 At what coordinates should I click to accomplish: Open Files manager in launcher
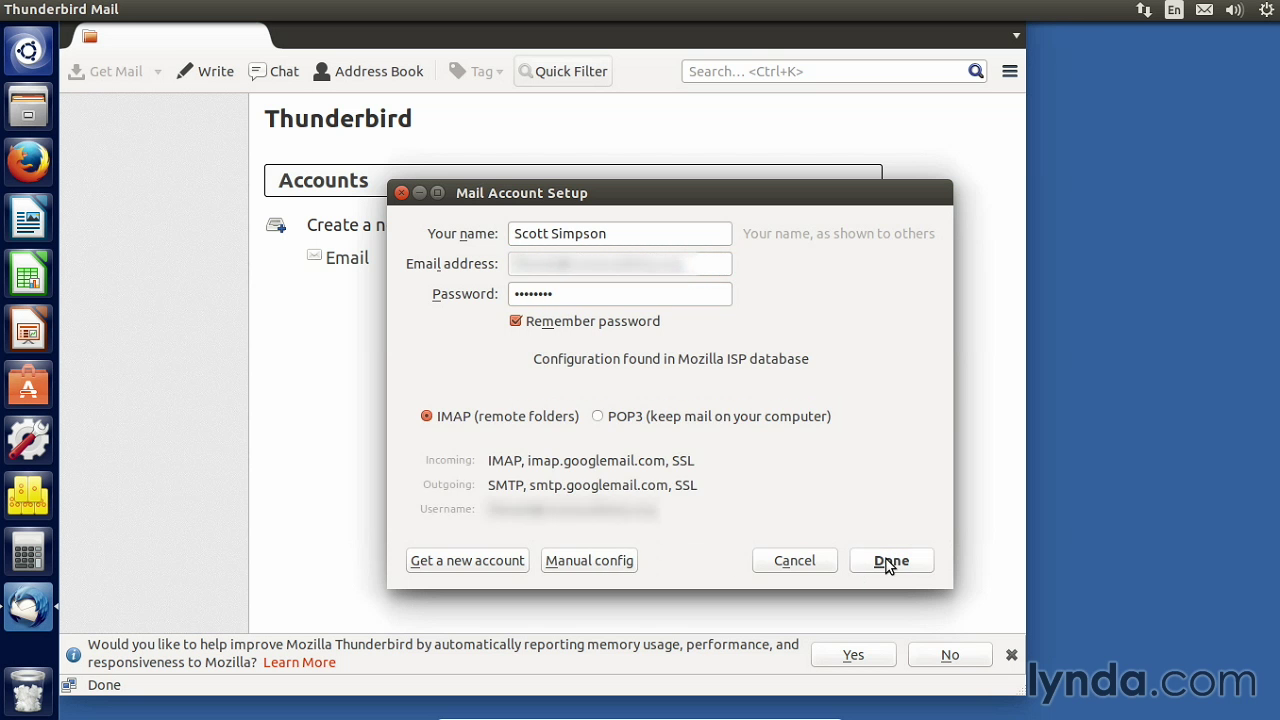tap(28, 106)
